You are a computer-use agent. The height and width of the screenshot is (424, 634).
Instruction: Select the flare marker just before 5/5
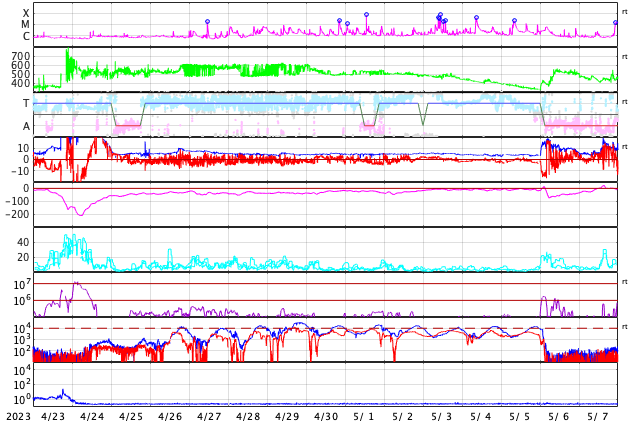pos(514,21)
